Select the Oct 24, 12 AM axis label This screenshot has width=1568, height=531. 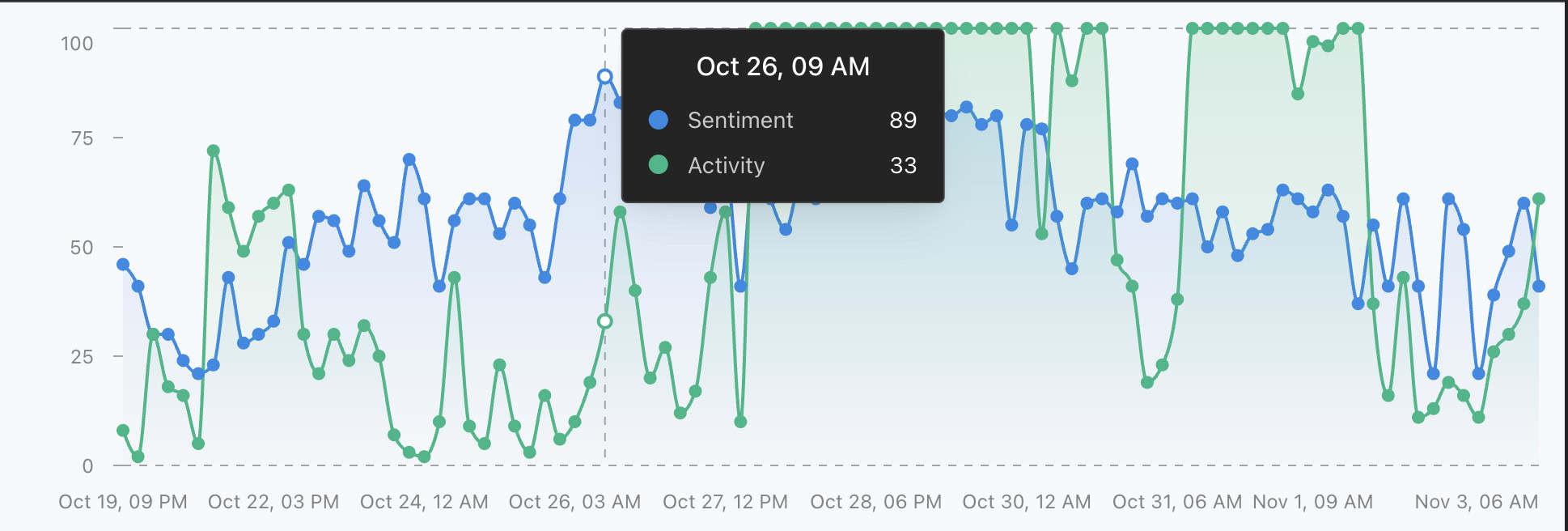click(x=424, y=502)
